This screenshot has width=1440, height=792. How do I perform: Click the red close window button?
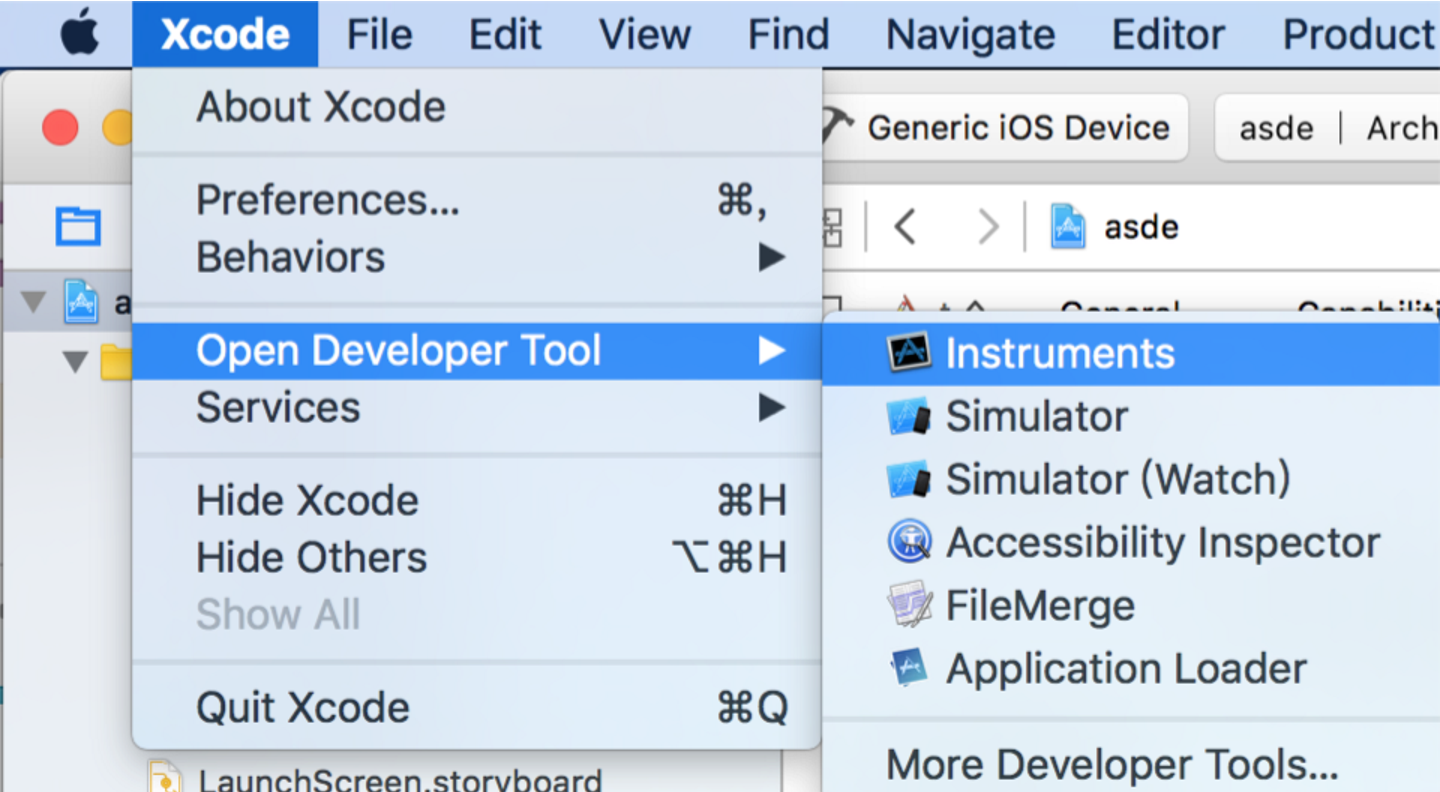(x=60, y=128)
